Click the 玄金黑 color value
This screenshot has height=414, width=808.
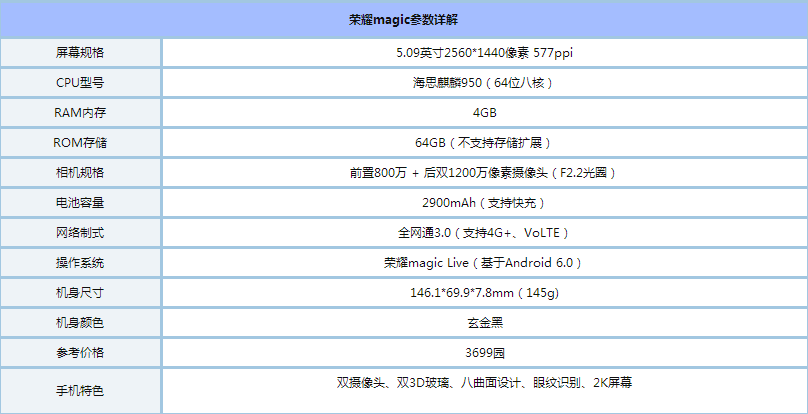point(484,322)
